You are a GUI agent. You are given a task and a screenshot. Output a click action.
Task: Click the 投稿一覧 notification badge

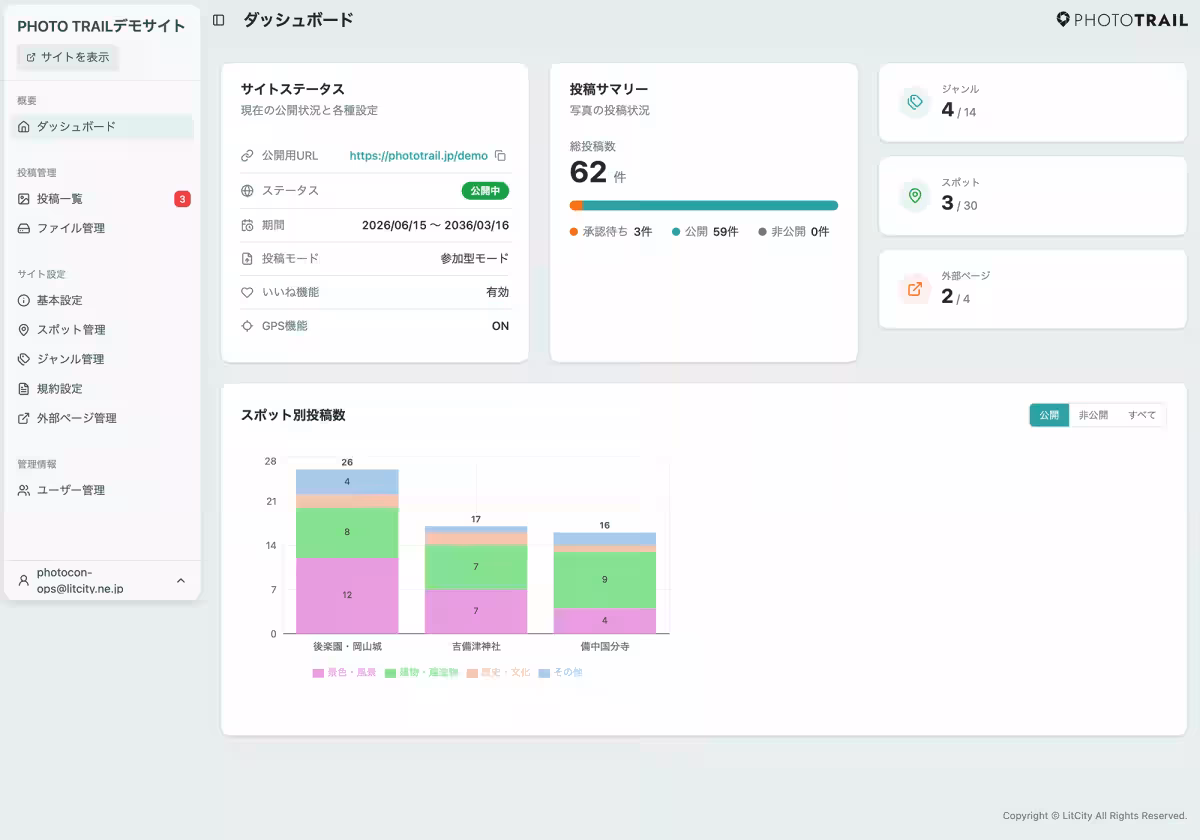(182, 199)
